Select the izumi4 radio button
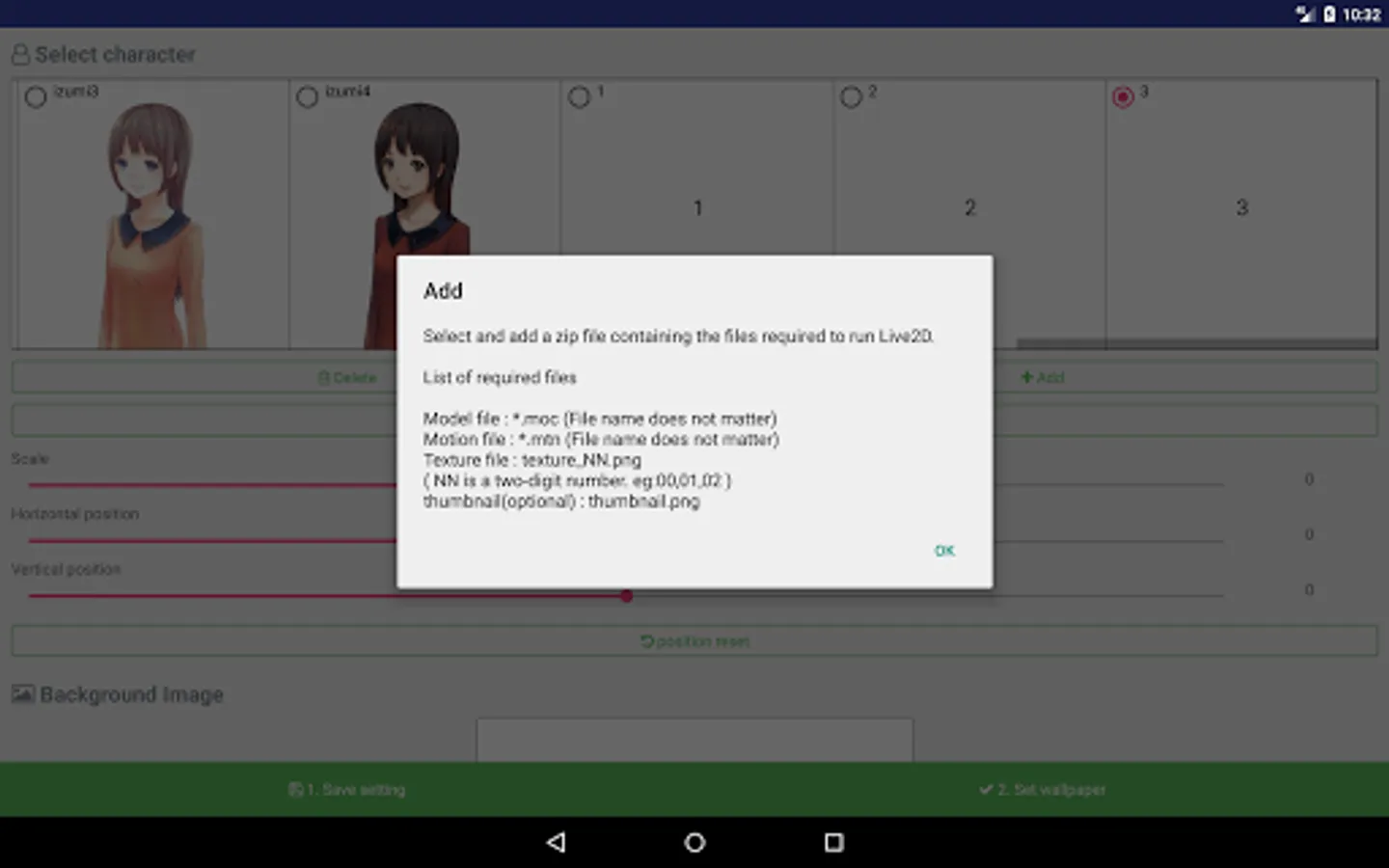1389x868 pixels. (x=307, y=96)
